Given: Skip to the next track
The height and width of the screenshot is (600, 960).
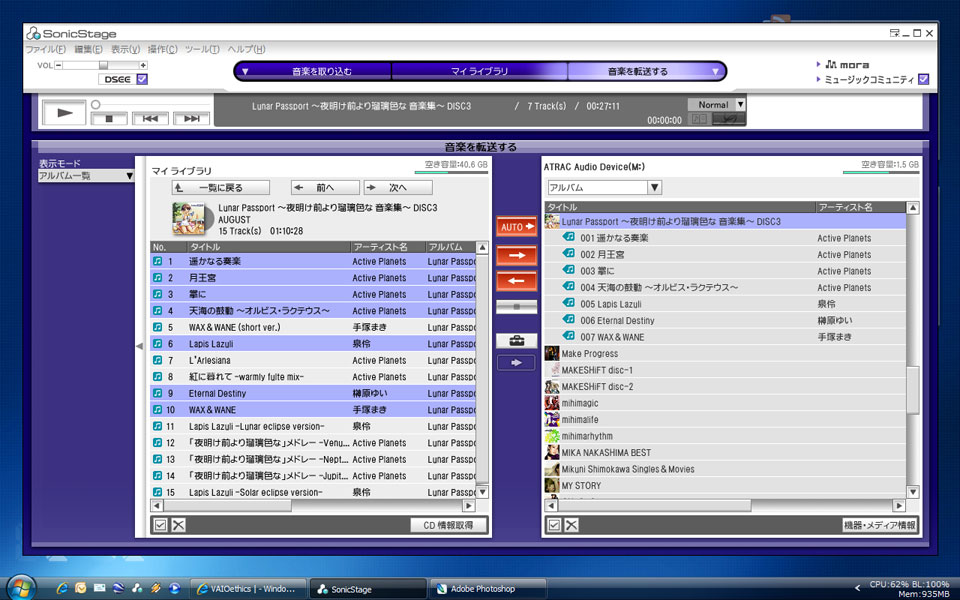Looking at the screenshot, I should (192, 119).
